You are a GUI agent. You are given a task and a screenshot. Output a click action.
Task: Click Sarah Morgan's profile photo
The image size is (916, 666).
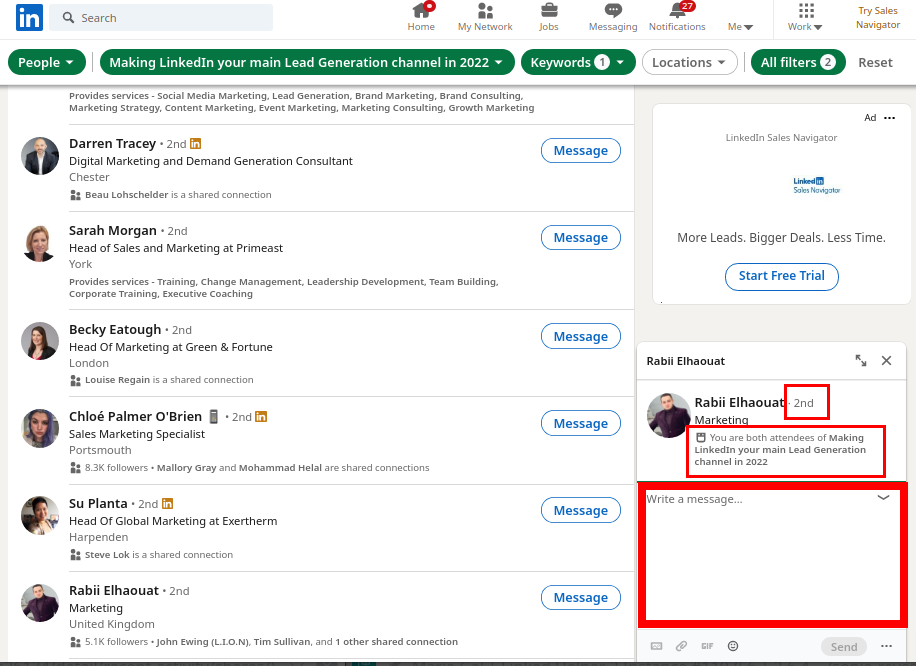pyautogui.click(x=40, y=243)
